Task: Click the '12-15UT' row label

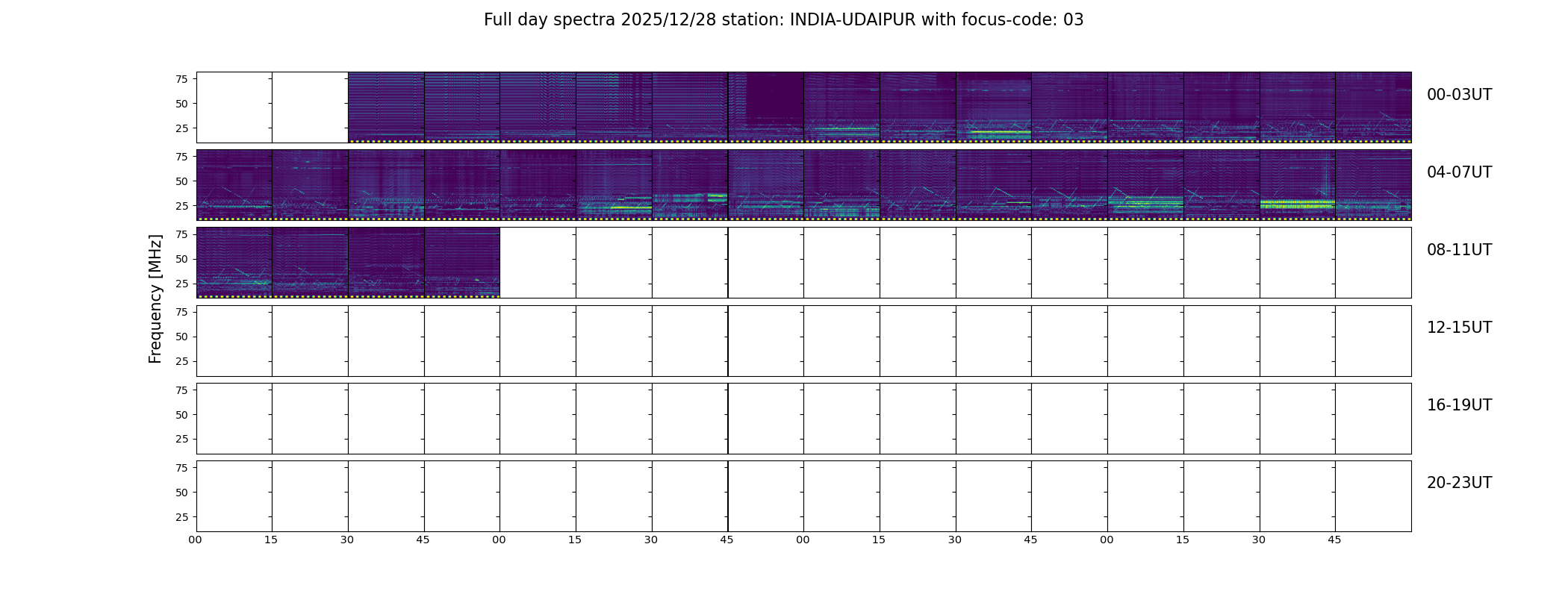Action: (x=1459, y=328)
